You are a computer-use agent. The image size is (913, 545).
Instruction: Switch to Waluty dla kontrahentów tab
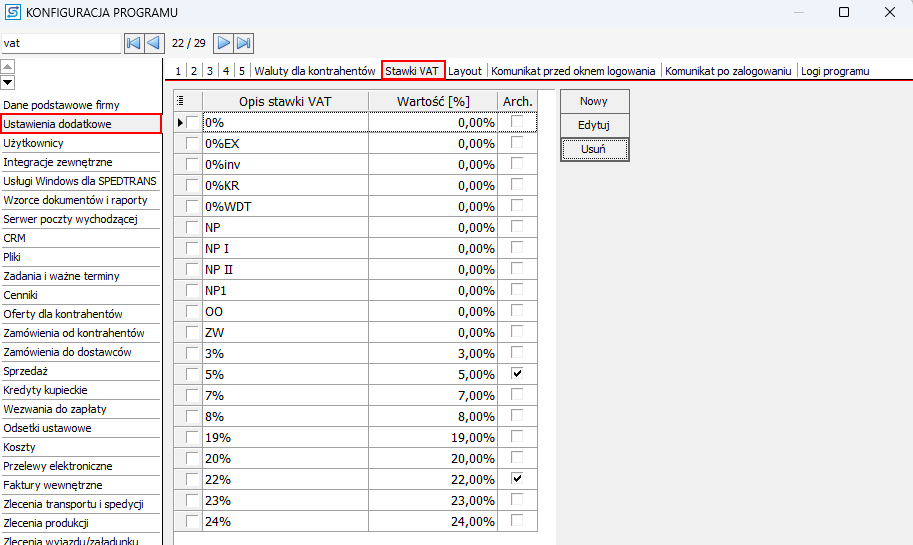(x=315, y=71)
